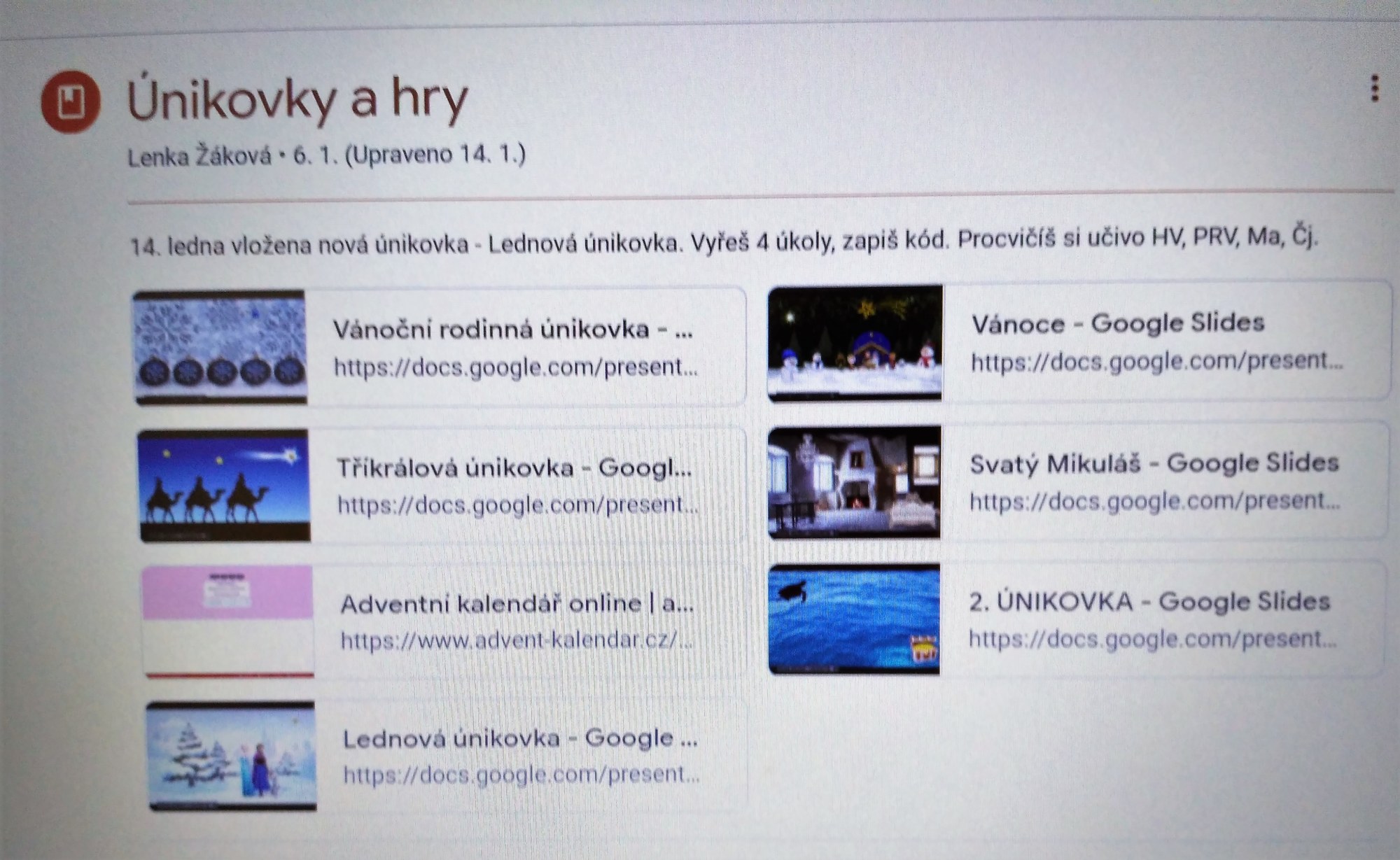Image resolution: width=1400 pixels, height=860 pixels.
Task: Click Svatý Mikuláš - Google Slides title
Action: coord(1154,463)
